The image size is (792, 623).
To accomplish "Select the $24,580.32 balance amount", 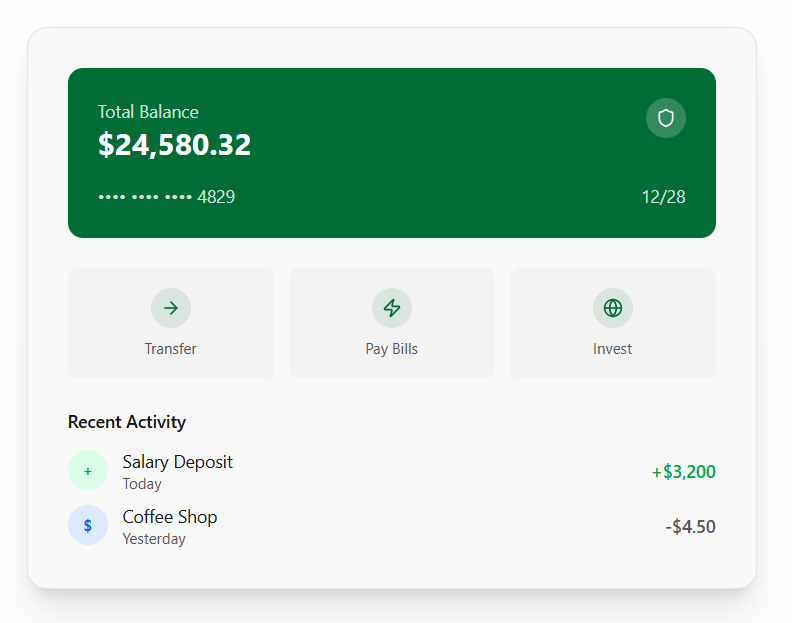I will coord(174,145).
